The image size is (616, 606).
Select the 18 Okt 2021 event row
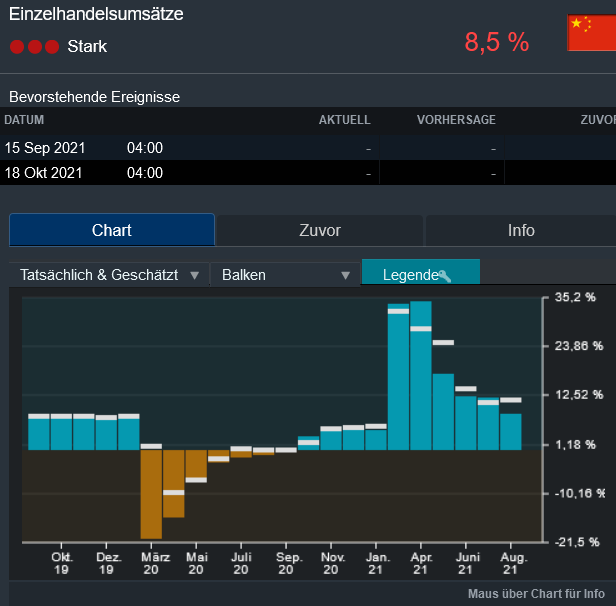[x=308, y=173]
